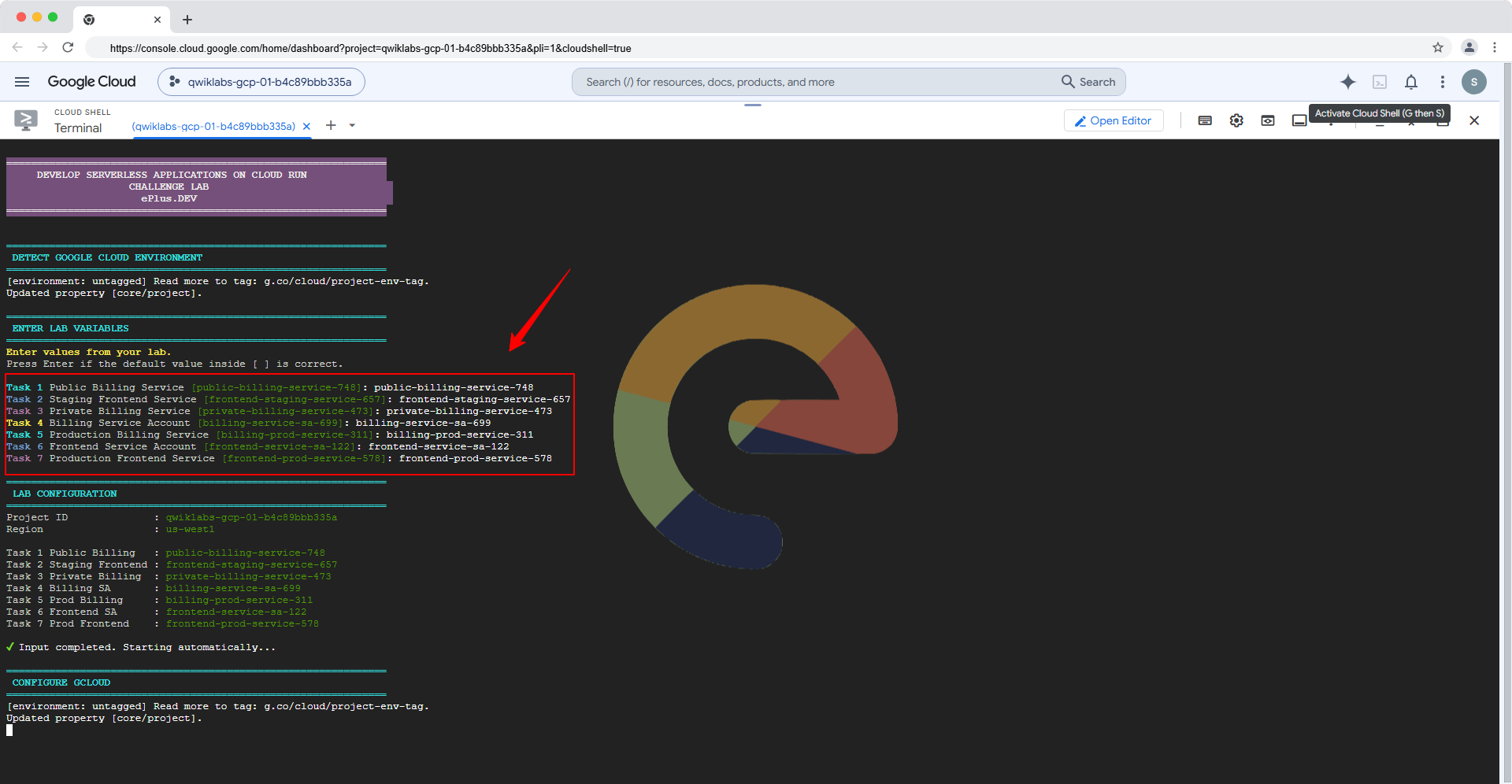Click the Search button in the top bar
The image size is (1512, 784).
click(1089, 82)
